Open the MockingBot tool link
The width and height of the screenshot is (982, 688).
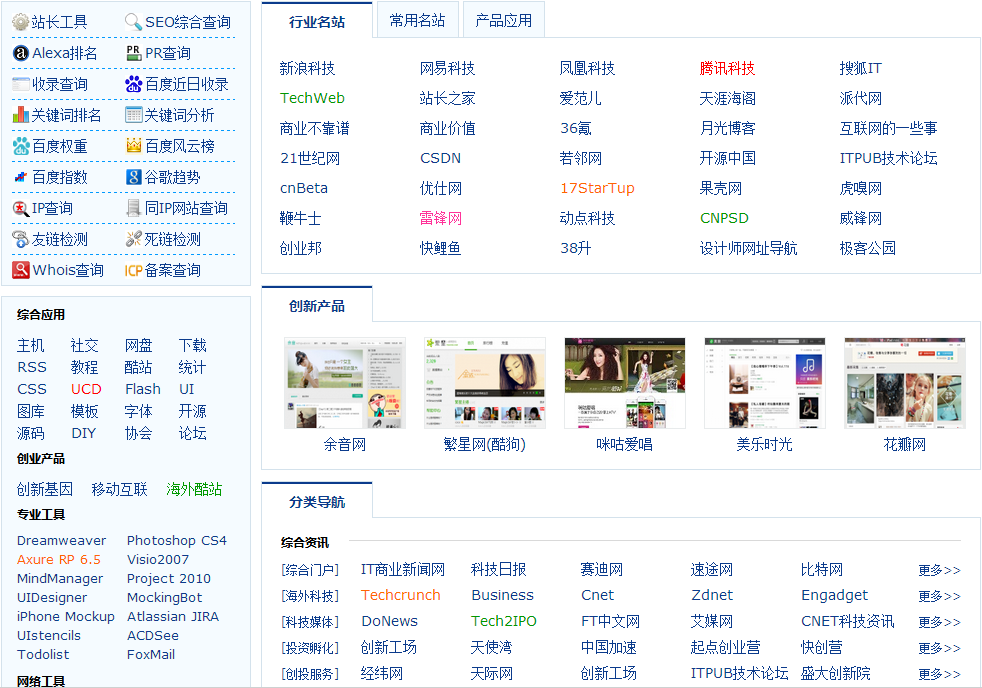165,598
